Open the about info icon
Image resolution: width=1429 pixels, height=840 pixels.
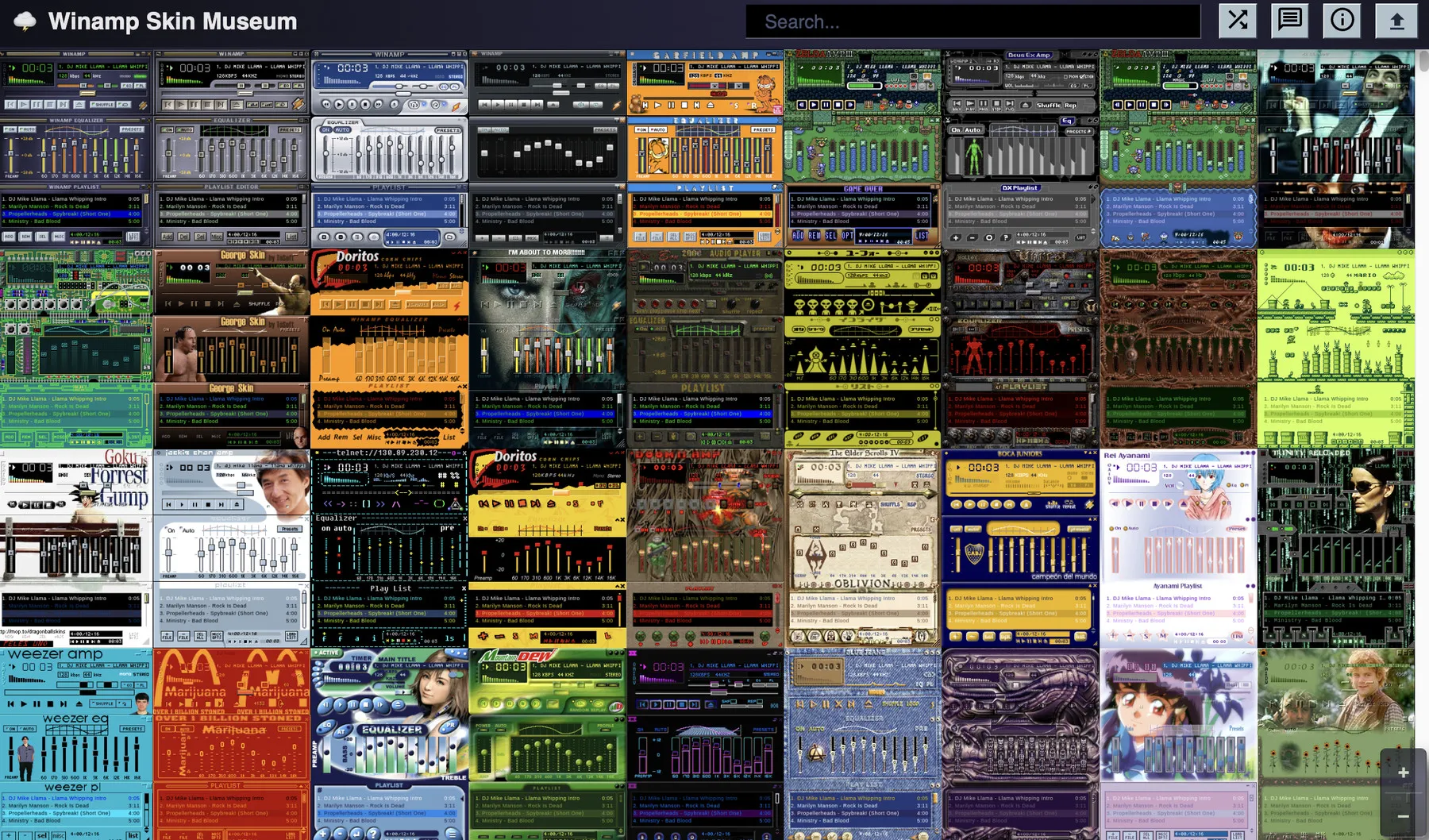[x=1342, y=21]
